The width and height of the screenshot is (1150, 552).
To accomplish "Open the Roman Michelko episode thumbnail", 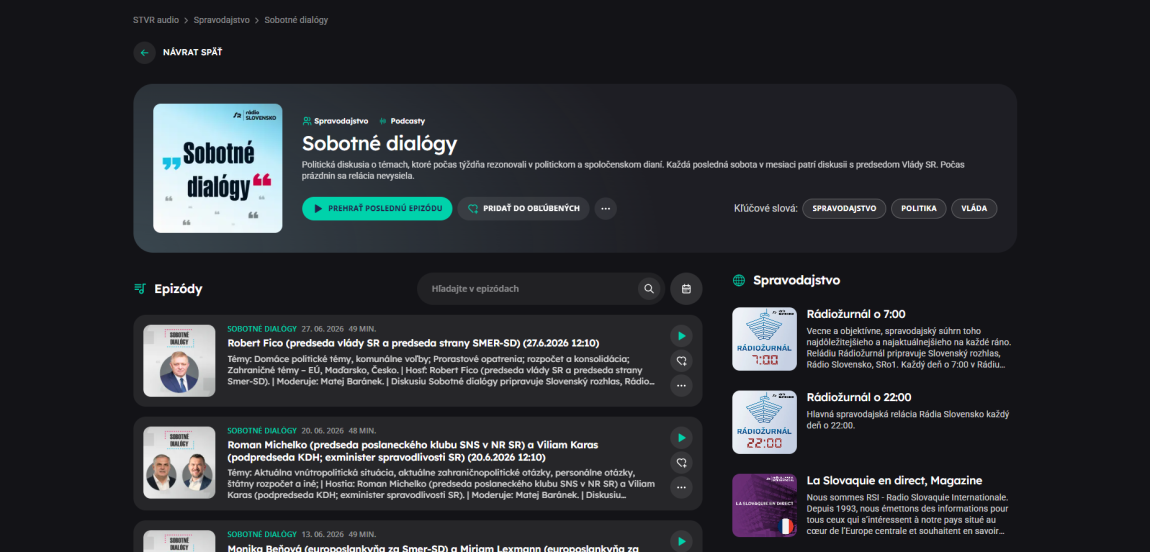I will pos(179,463).
